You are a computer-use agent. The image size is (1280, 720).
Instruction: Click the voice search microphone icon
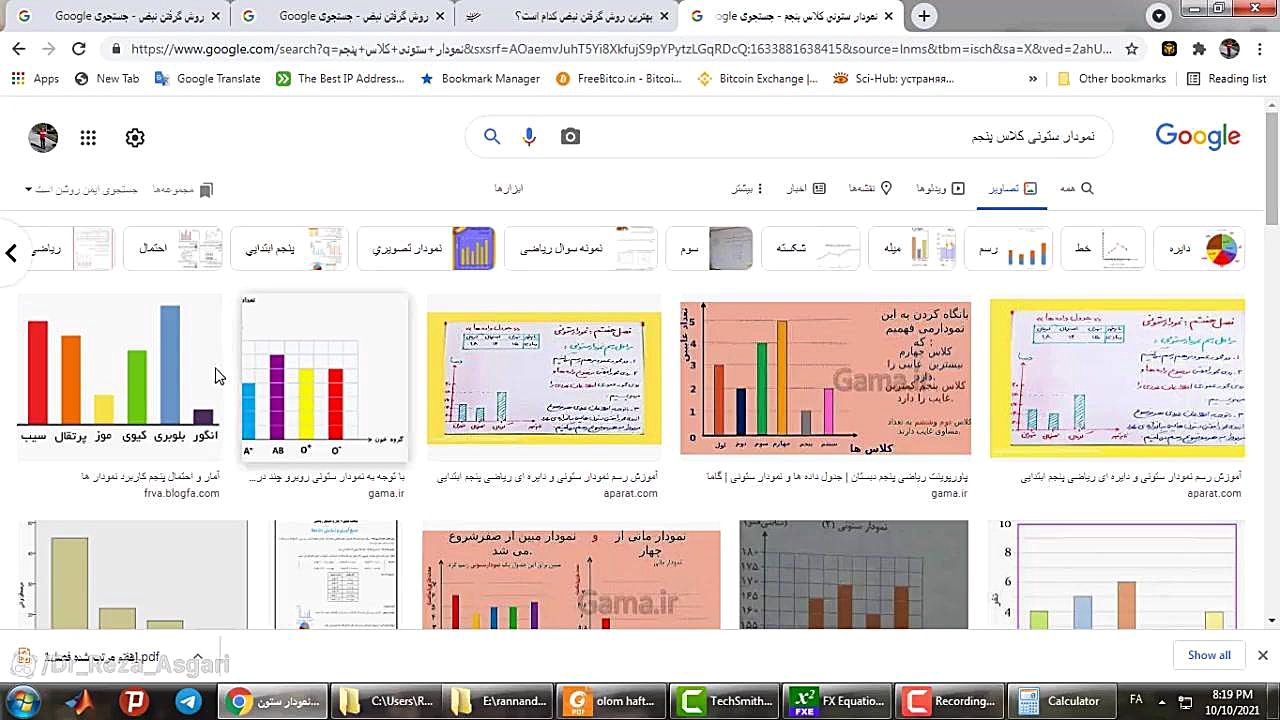point(529,137)
